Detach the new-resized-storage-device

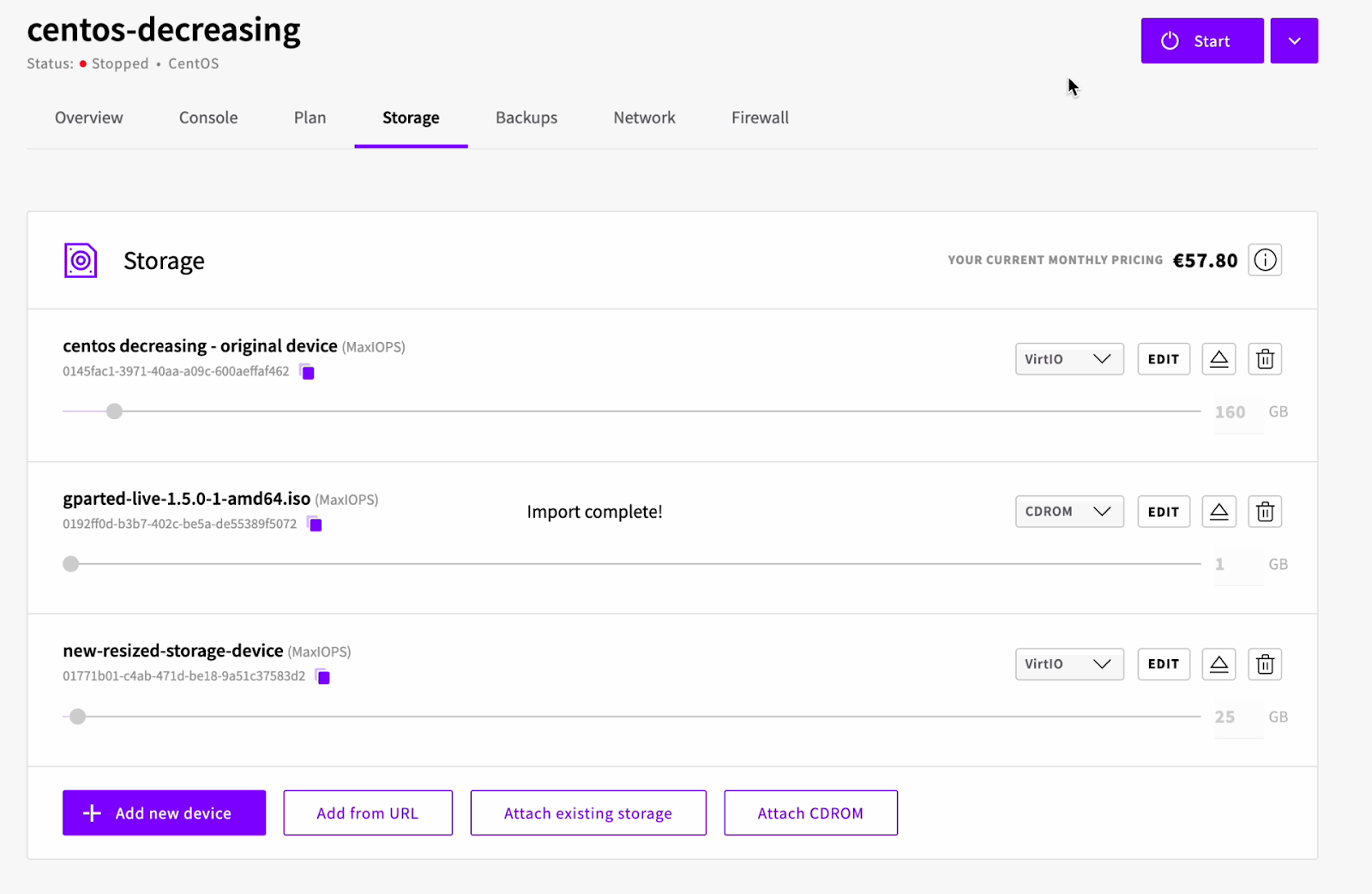coord(1219,664)
